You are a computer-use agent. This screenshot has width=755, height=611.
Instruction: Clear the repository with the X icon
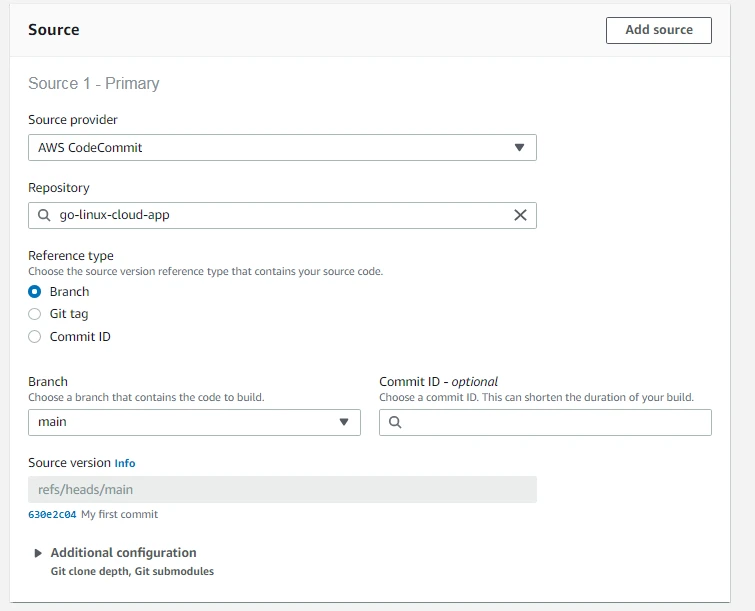pyautogui.click(x=520, y=215)
